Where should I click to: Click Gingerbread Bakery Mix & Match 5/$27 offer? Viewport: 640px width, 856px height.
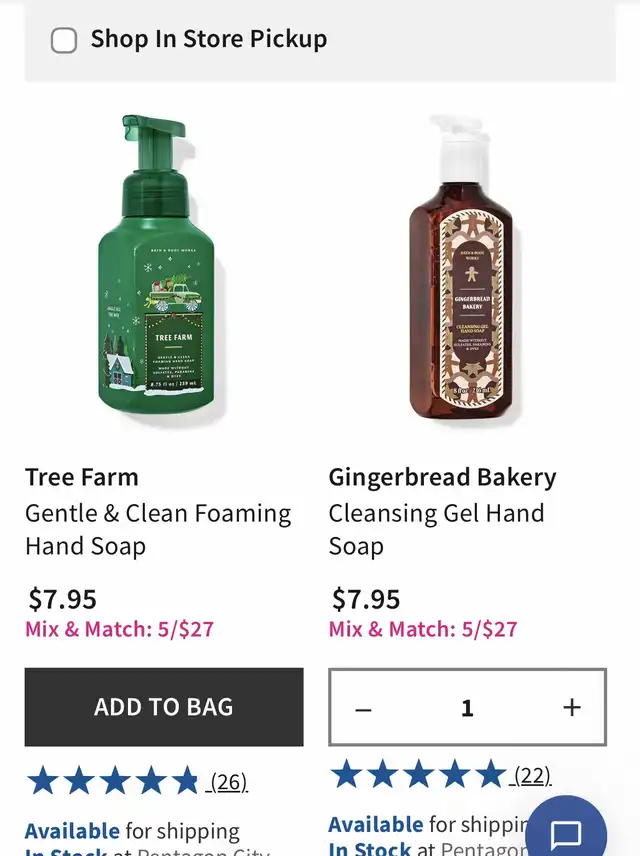point(423,629)
